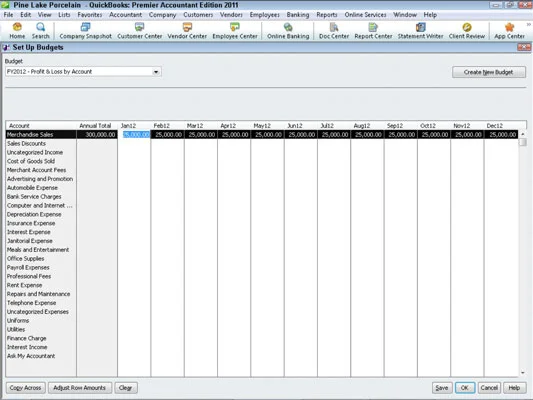Screen dimensions: 533x400
Task: Select the Utilities account
Action: pos(16,329)
